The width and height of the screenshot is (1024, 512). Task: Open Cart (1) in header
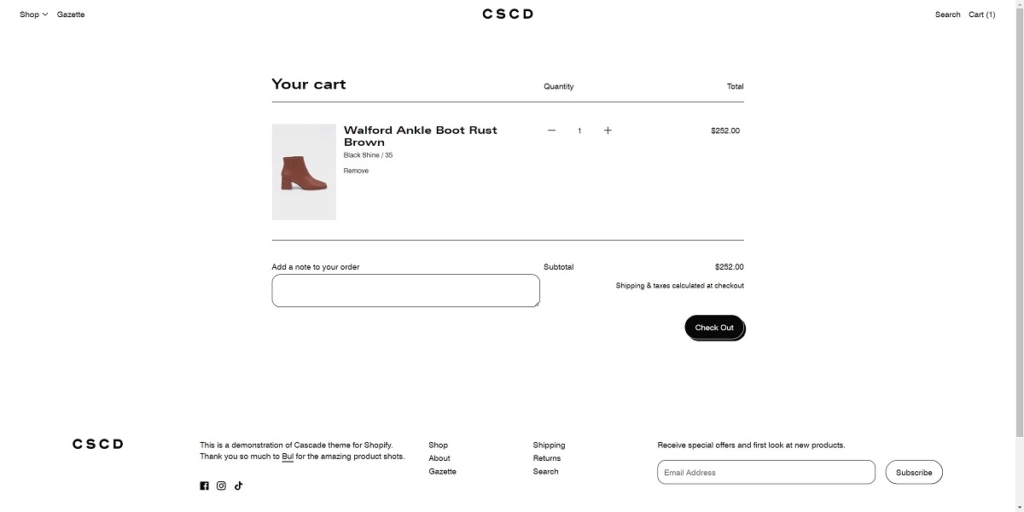pyautogui.click(x=982, y=15)
